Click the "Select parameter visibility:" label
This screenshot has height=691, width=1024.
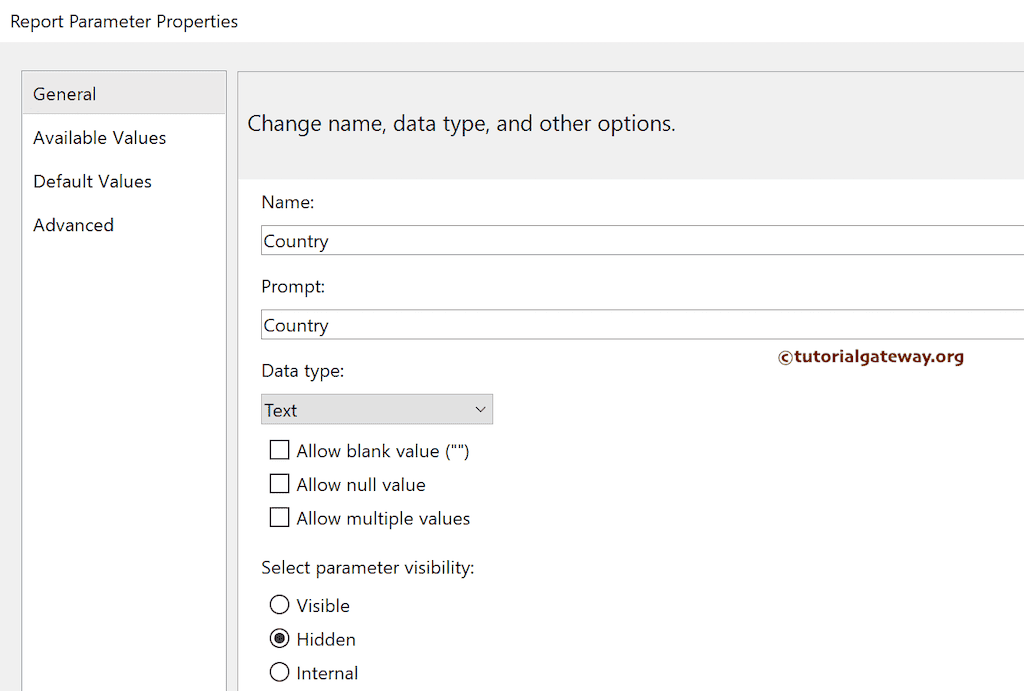click(x=367, y=568)
